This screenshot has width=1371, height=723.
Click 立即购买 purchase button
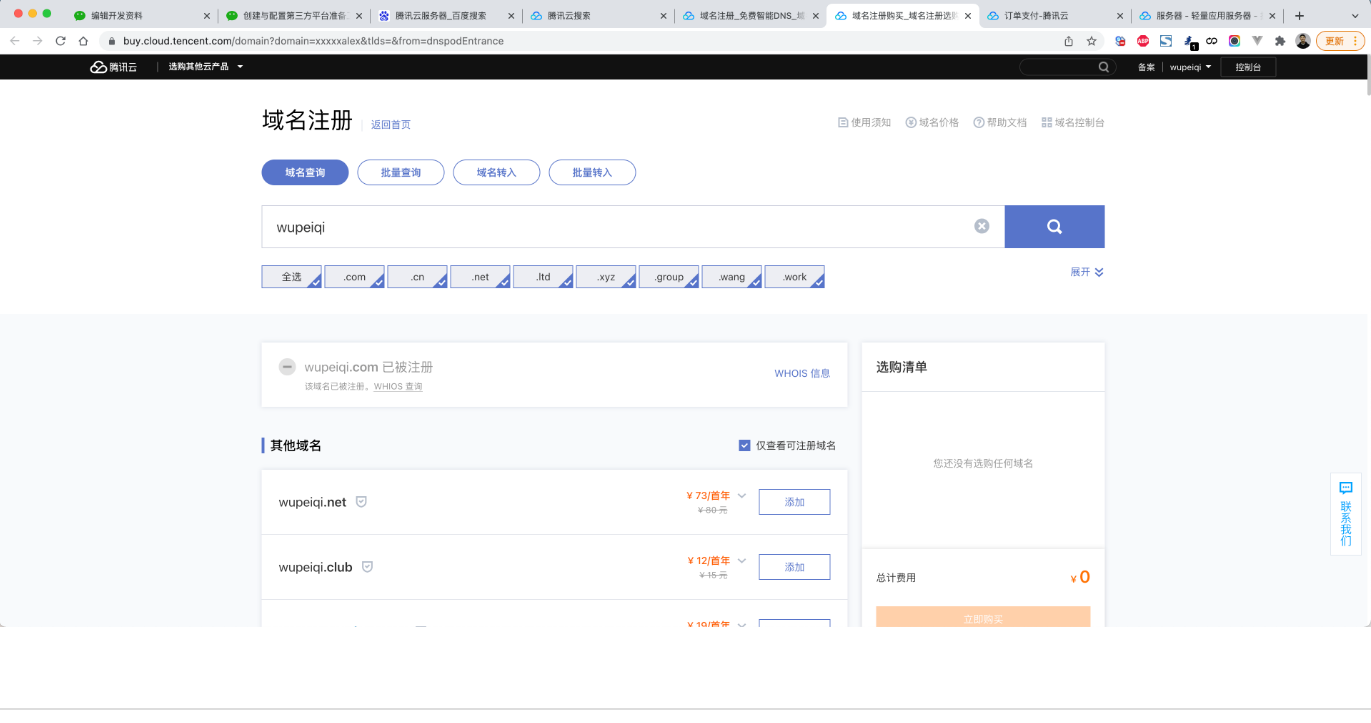[x=983, y=617]
